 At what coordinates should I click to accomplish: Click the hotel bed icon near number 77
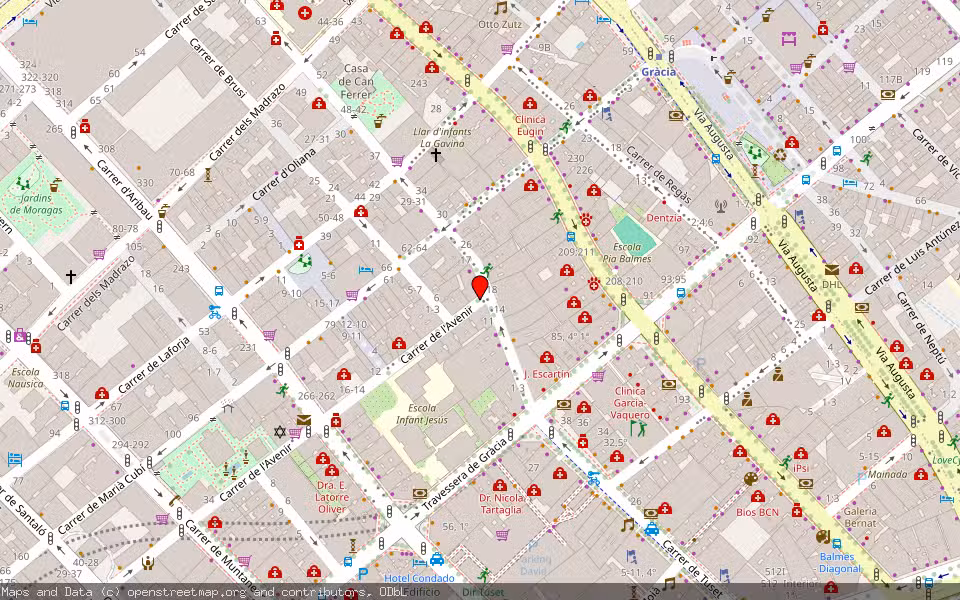15,459
